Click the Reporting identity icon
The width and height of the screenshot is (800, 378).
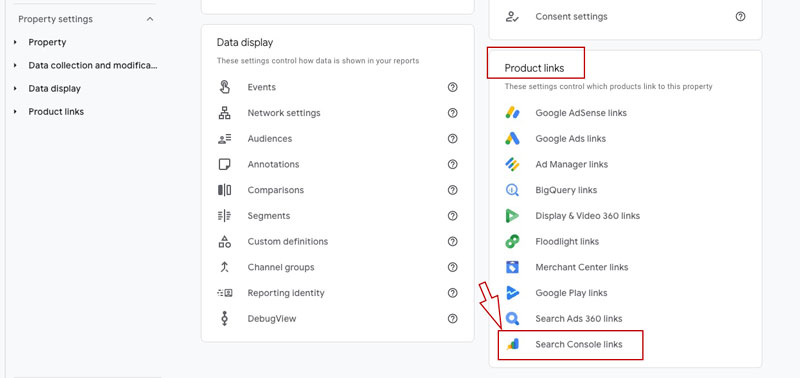[224, 293]
